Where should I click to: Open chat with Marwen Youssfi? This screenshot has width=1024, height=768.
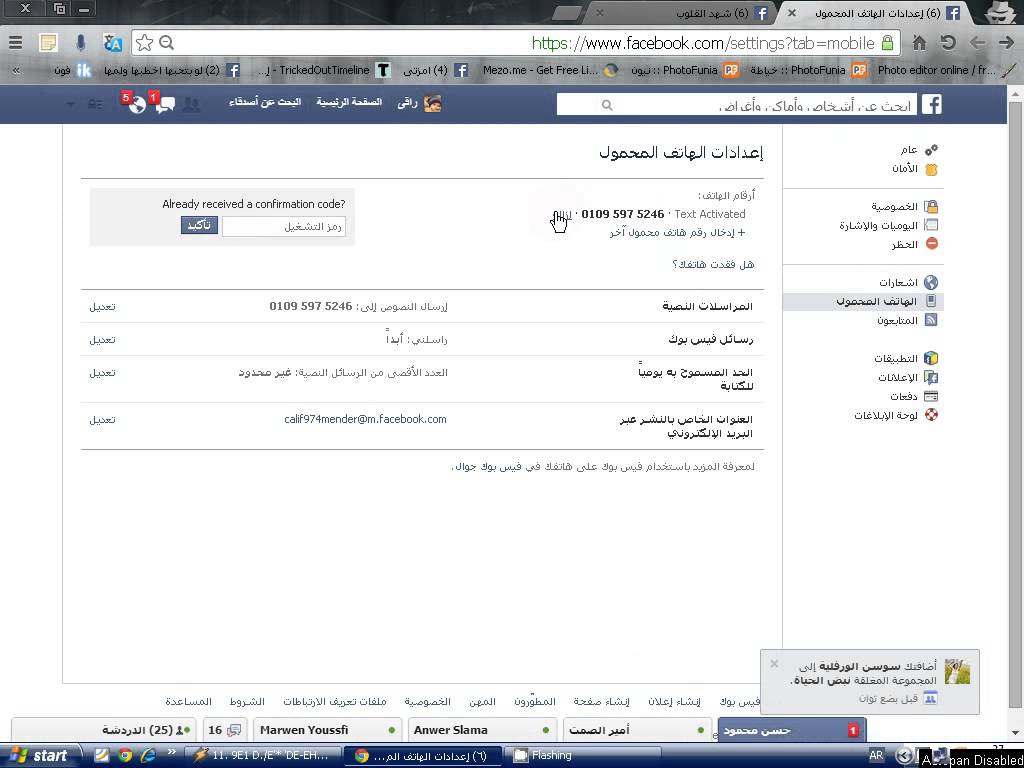pyautogui.click(x=328, y=729)
